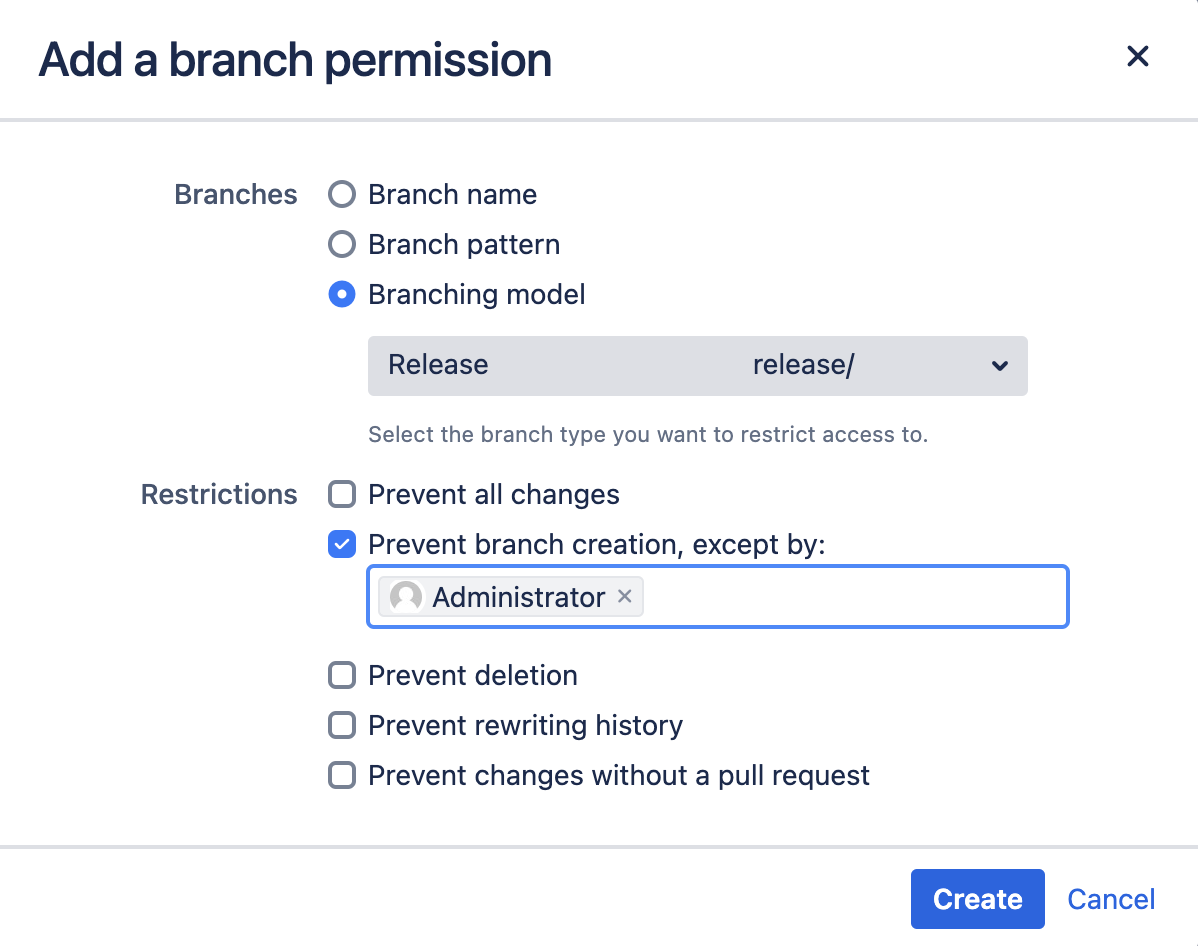Enable Prevent all changes
This screenshot has height=946, width=1198.
[341, 494]
